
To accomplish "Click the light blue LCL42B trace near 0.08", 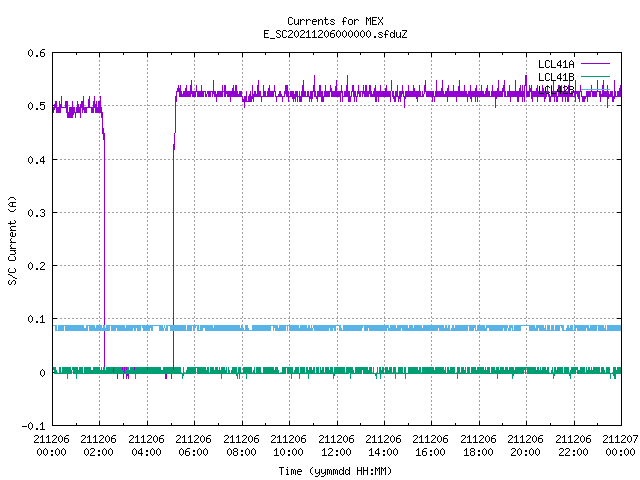I will (x=338, y=328).
